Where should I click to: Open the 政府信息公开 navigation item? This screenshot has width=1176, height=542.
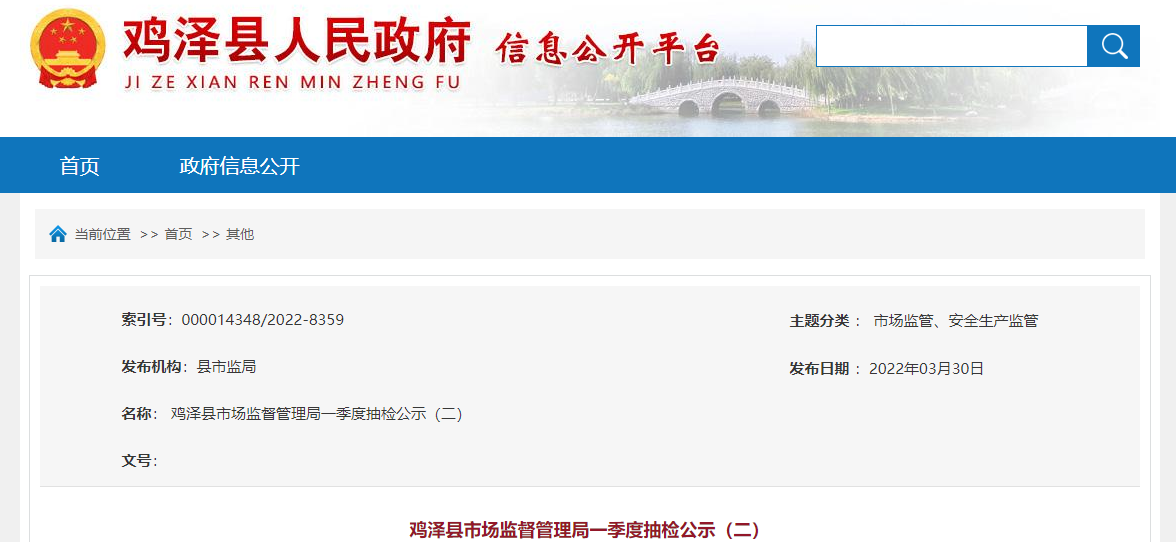[239, 166]
